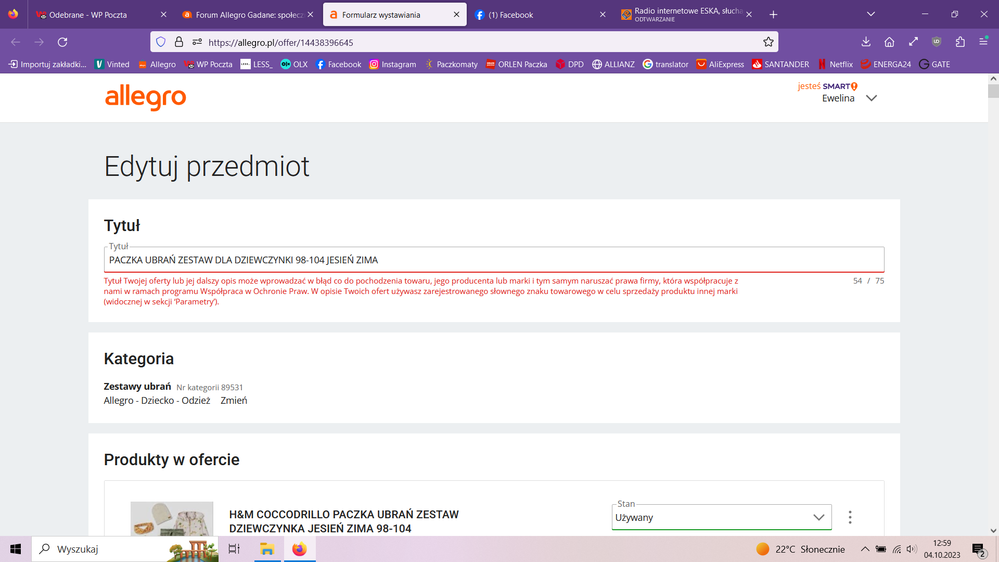
Task: Open the WP Poczta bookmark
Action: click(x=208, y=64)
